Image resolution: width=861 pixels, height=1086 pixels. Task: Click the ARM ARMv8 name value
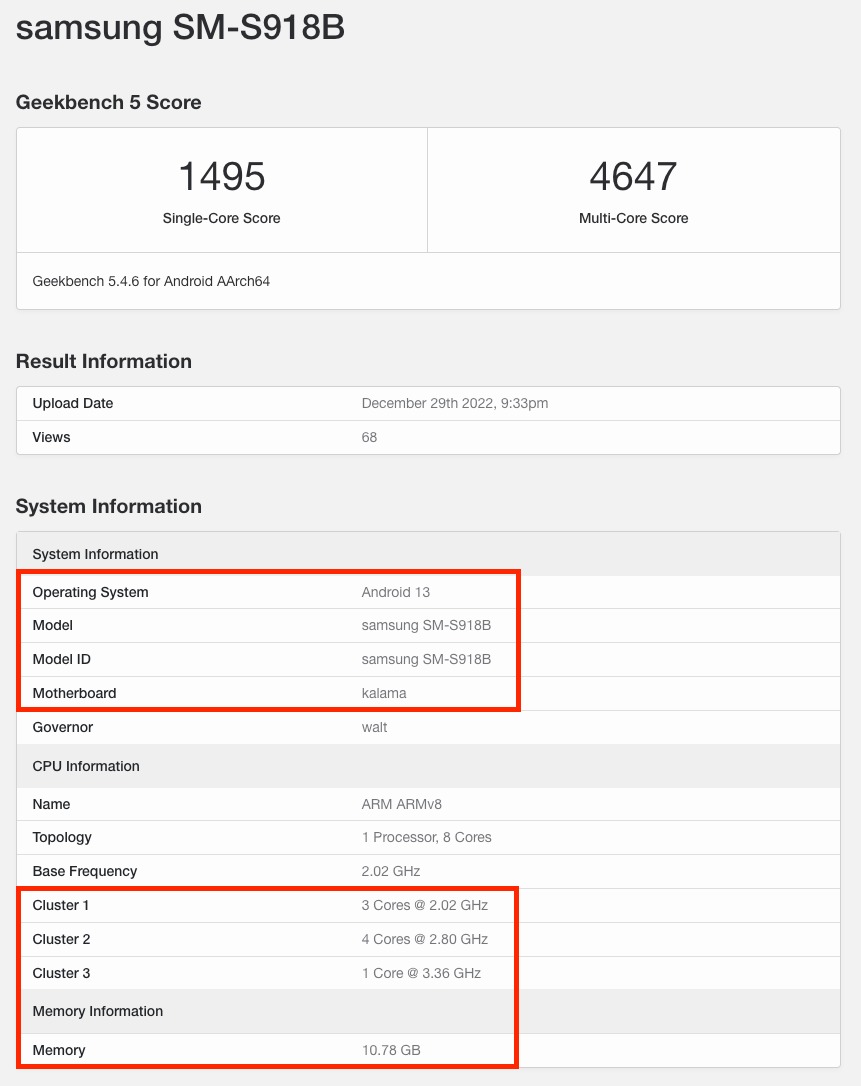(x=403, y=804)
